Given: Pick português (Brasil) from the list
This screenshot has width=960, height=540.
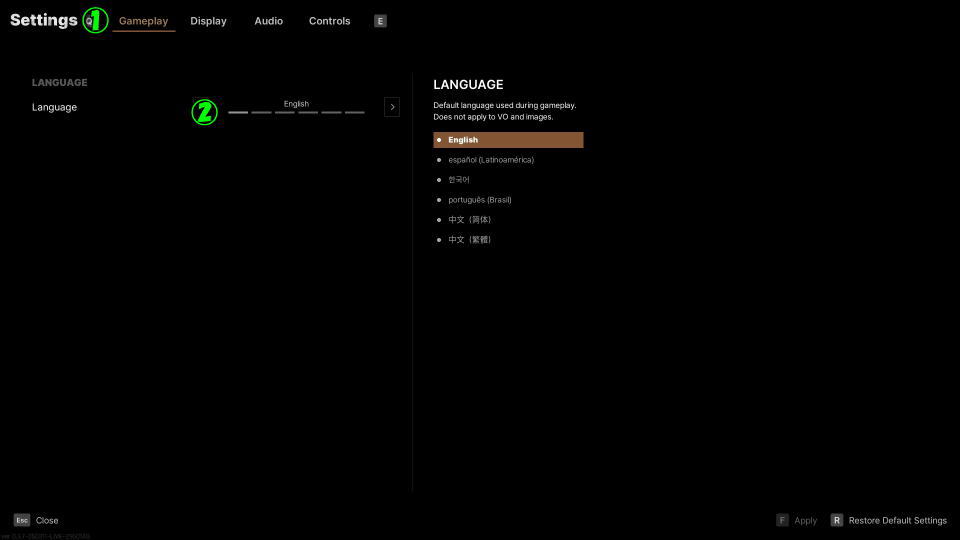Looking at the screenshot, I should (480, 200).
